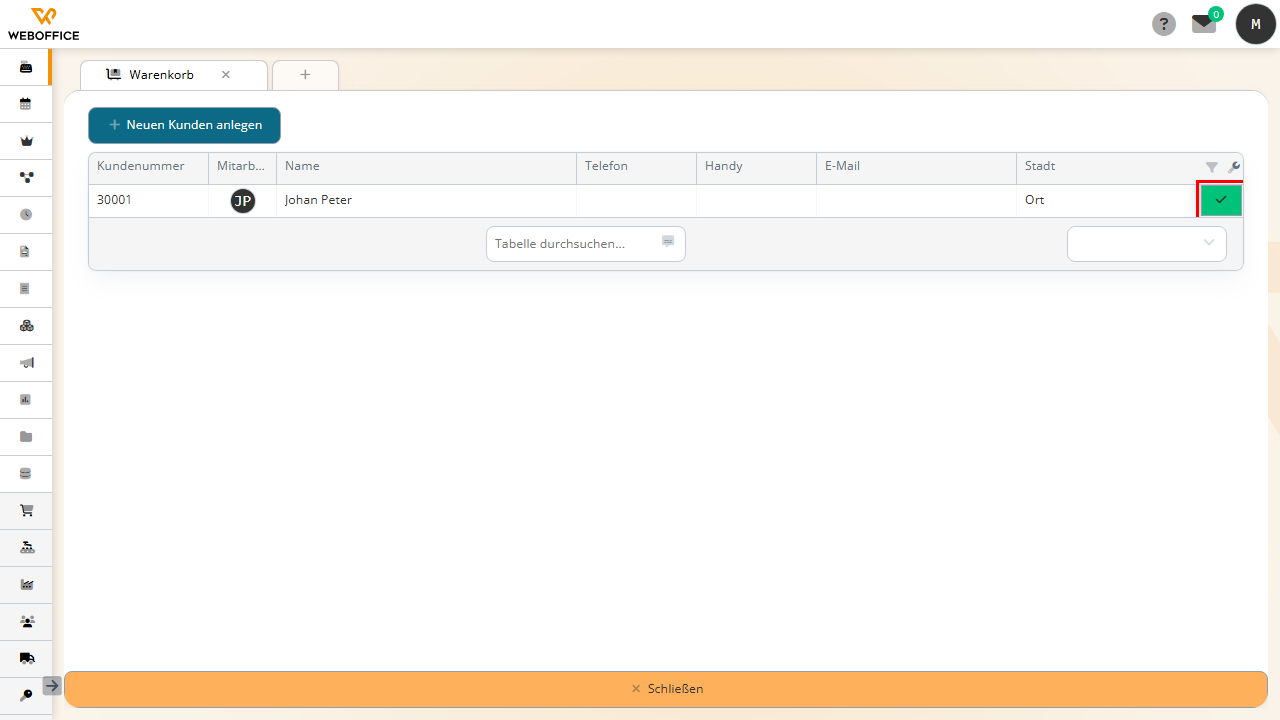Open the table settings wrench icon
The image size is (1280, 720).
(1233, 168)
